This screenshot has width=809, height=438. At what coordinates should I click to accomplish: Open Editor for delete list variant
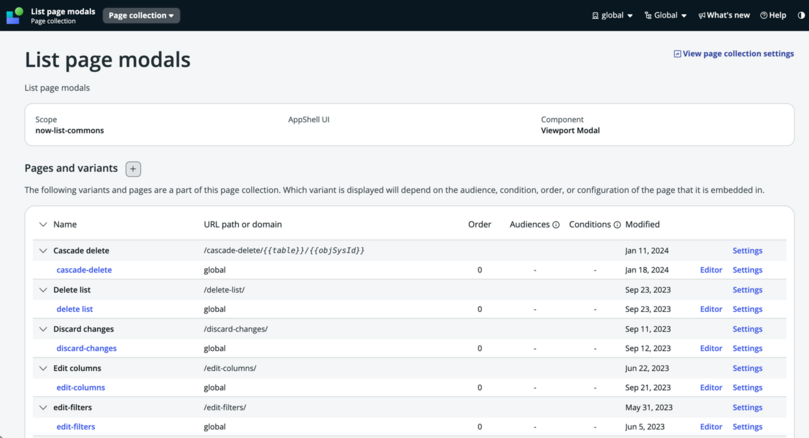[x=711, y=309]
